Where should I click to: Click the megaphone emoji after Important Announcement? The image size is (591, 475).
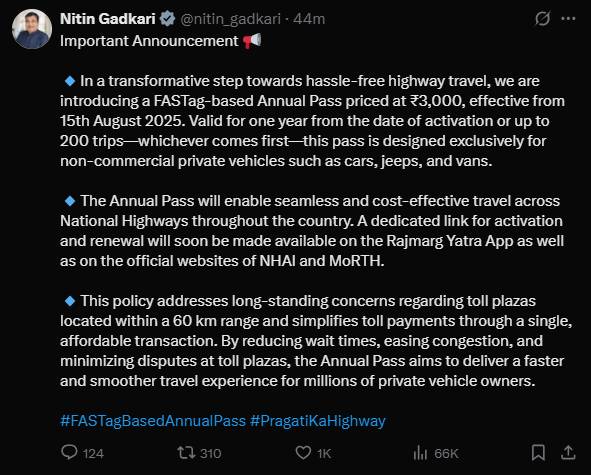click(252, 40)
